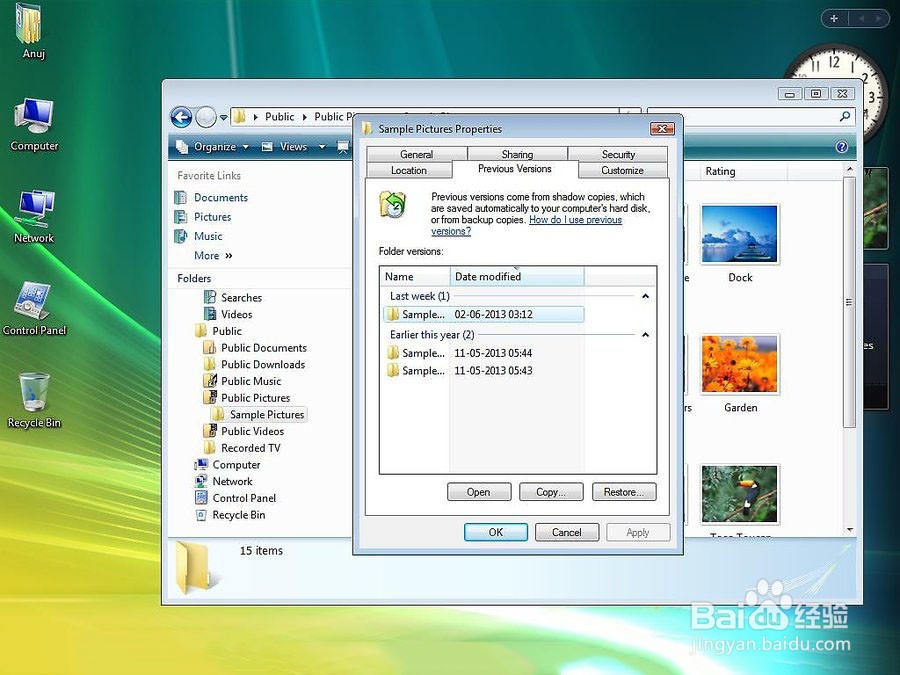This screenshot has height=675, width=900.
Task: Select the 02-06-2013 03:12 folder version
Action: 483,314
